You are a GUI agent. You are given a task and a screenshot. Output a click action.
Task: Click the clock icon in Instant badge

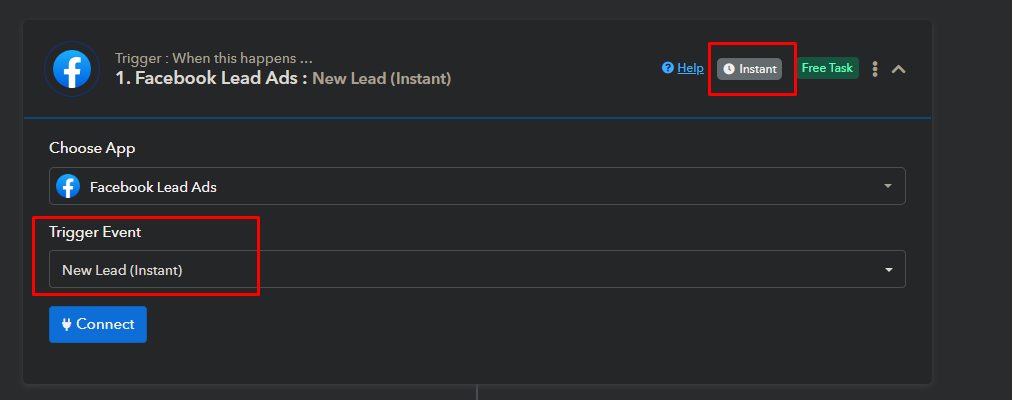(x=729, y=69)
